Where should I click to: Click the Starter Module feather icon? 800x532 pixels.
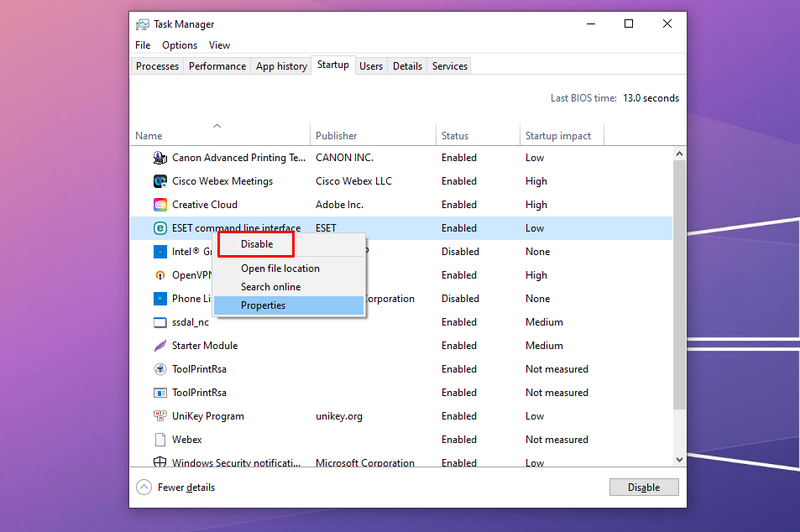pos(160,345)
